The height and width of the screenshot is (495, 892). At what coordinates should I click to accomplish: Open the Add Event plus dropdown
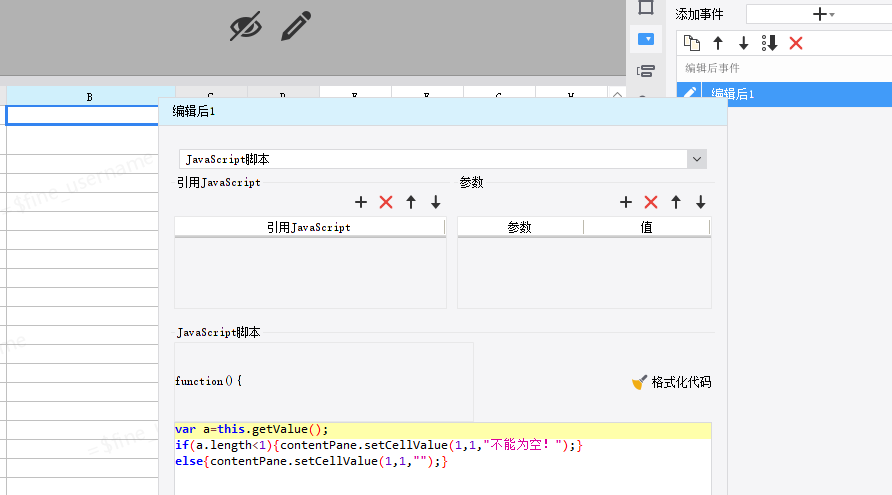823,14
